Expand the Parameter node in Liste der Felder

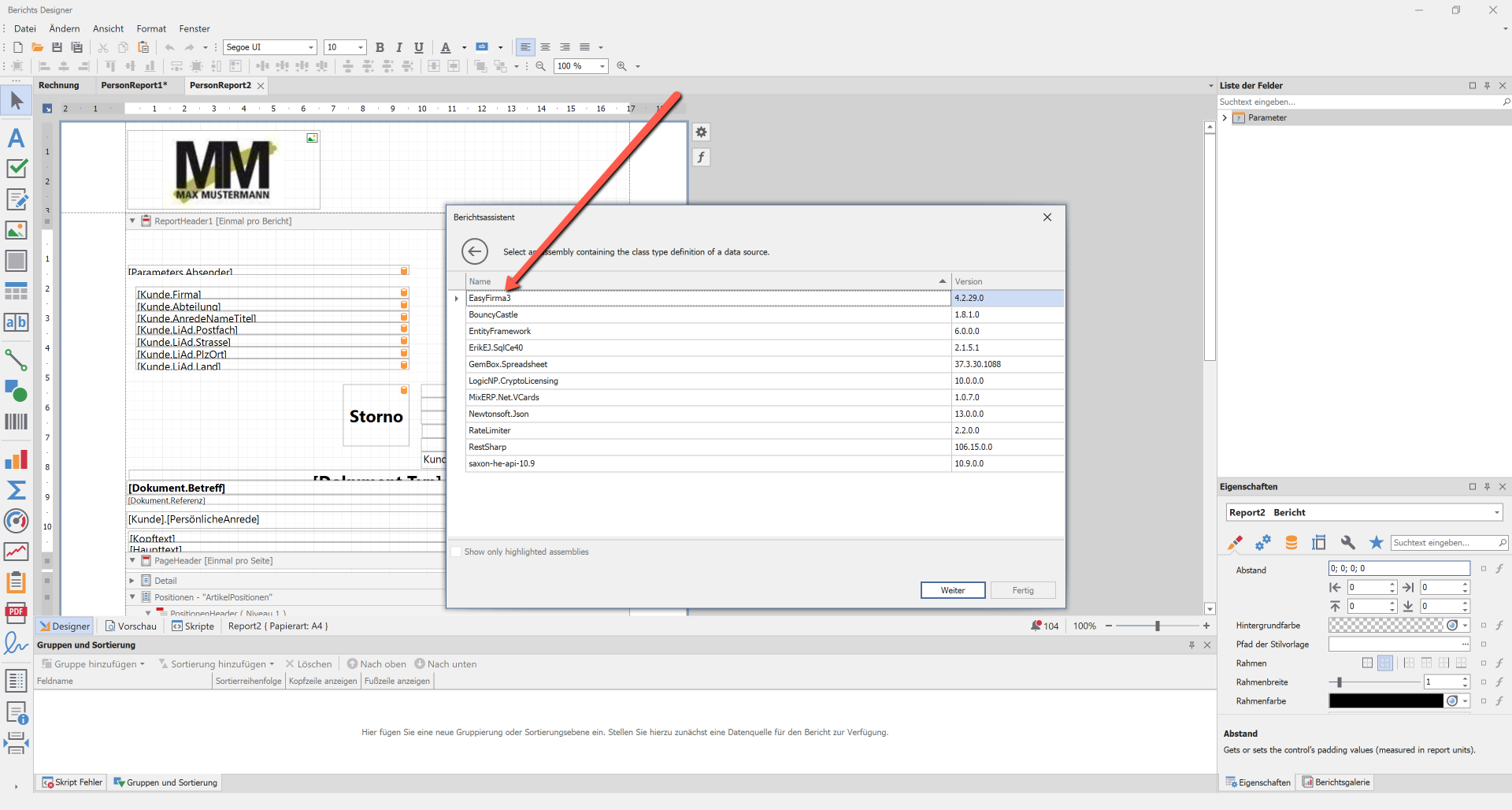1225,118
